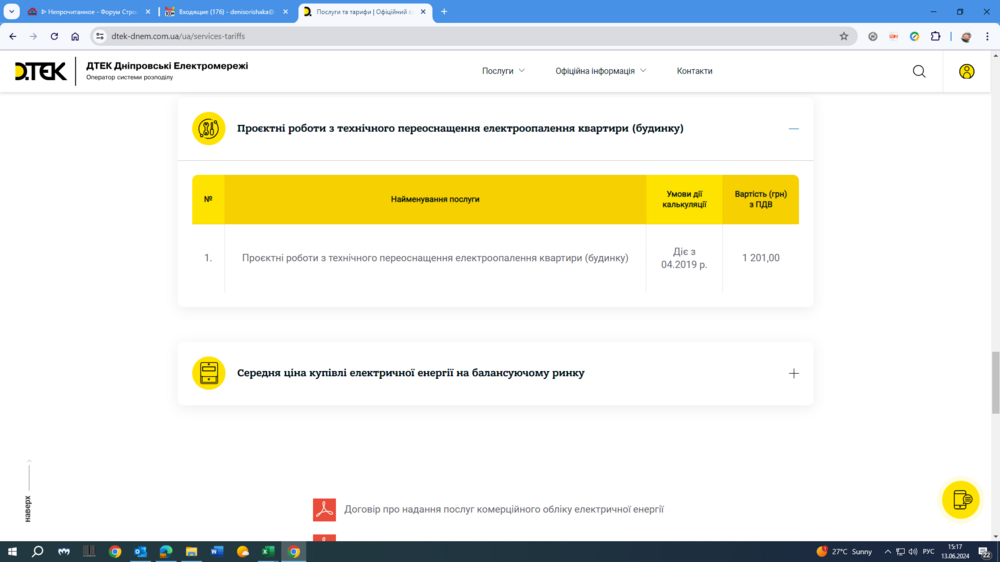Open the Chrome profile avatar
The height and width of the screenshot is (562, 1000).
pos(966,36)
